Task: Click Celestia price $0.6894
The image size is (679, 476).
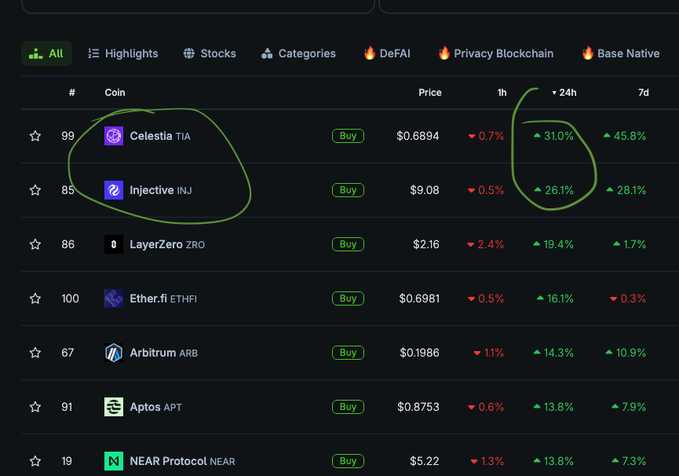Action: [x=418, y=136]
